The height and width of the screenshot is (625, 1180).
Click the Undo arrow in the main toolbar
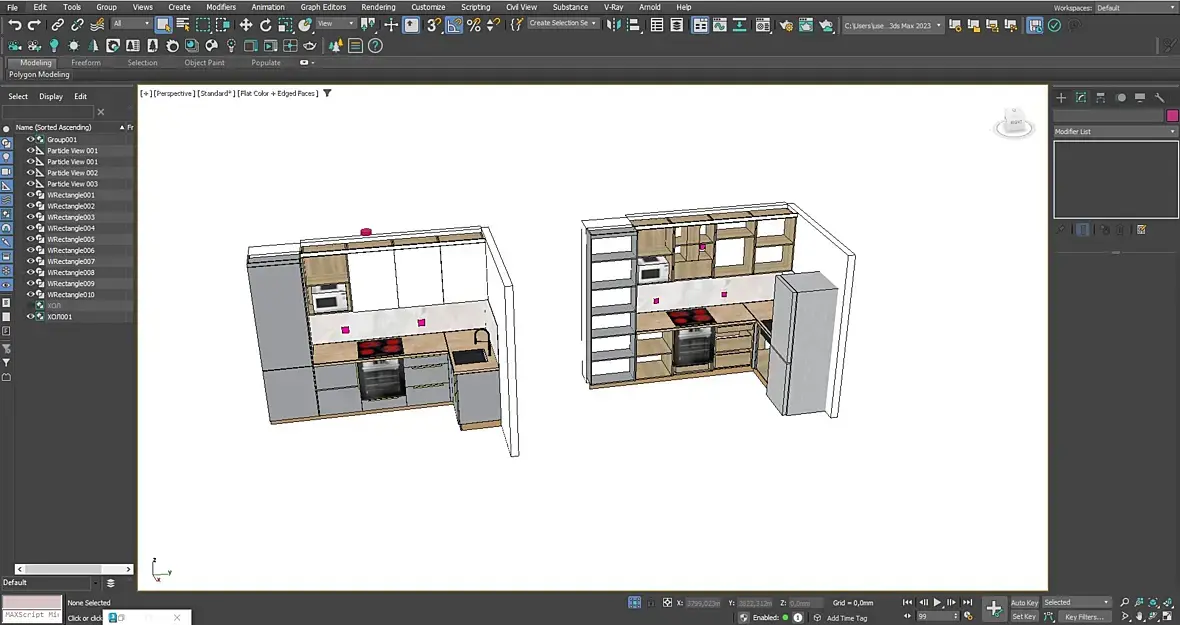[15, 25]
